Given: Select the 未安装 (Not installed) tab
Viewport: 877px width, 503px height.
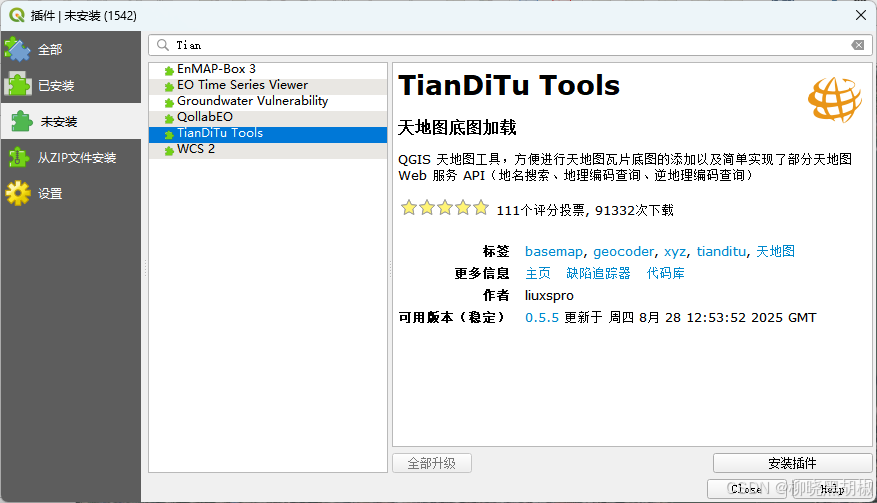Looking at the screenshot, I should tap(70, 121).
